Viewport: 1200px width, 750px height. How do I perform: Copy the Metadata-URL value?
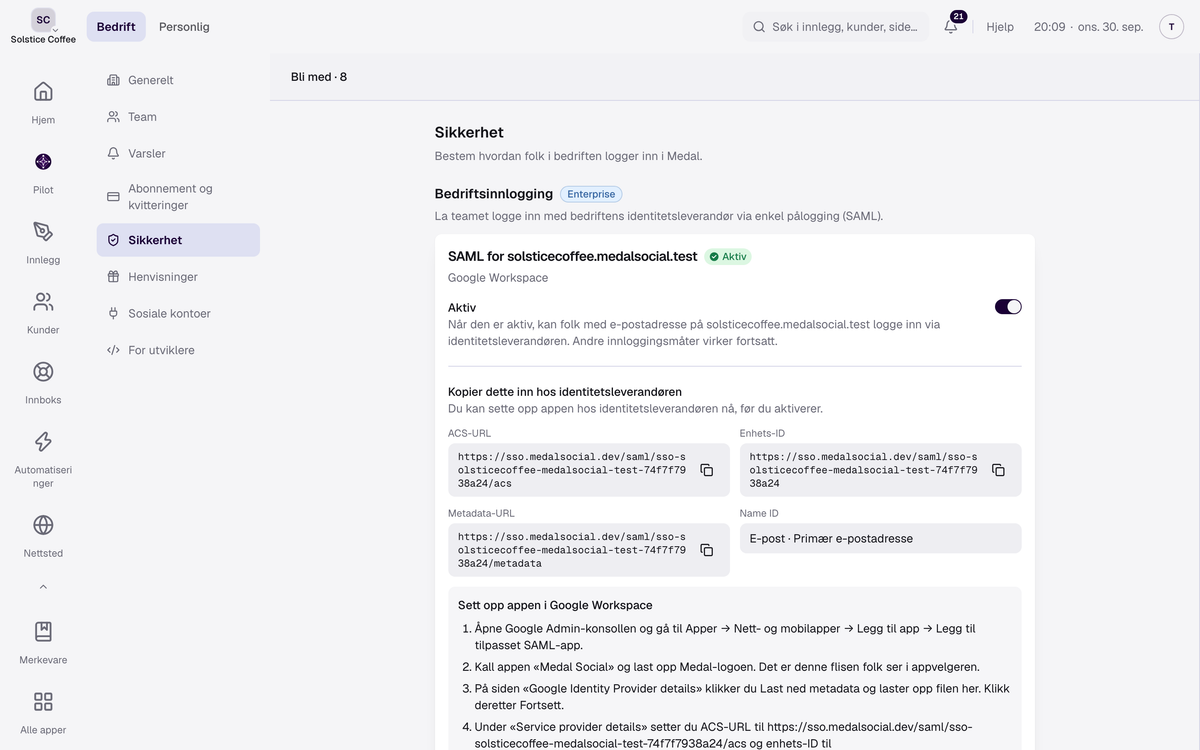[706, 550]
